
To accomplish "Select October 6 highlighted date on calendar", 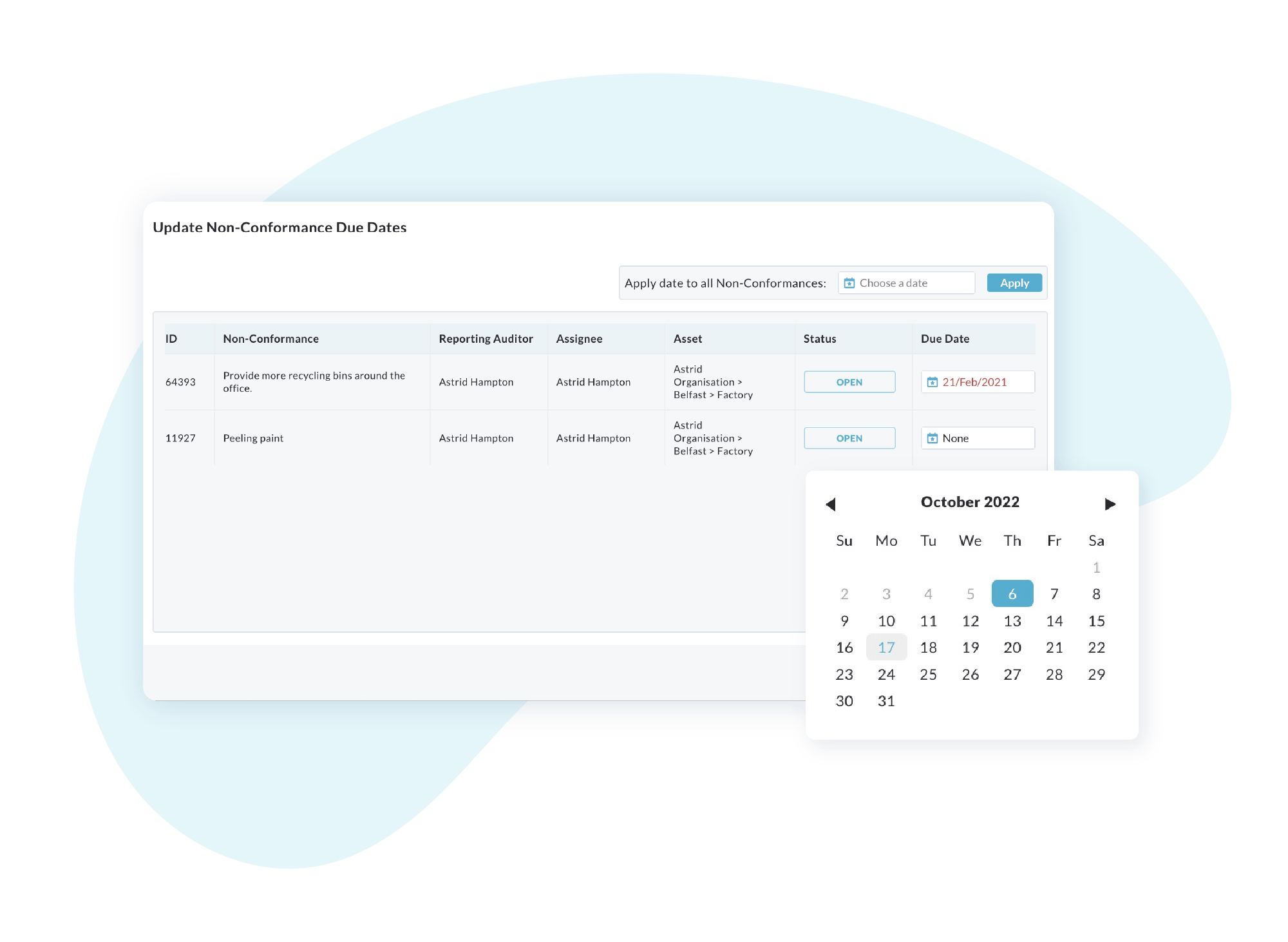I will pos(1012,592).
